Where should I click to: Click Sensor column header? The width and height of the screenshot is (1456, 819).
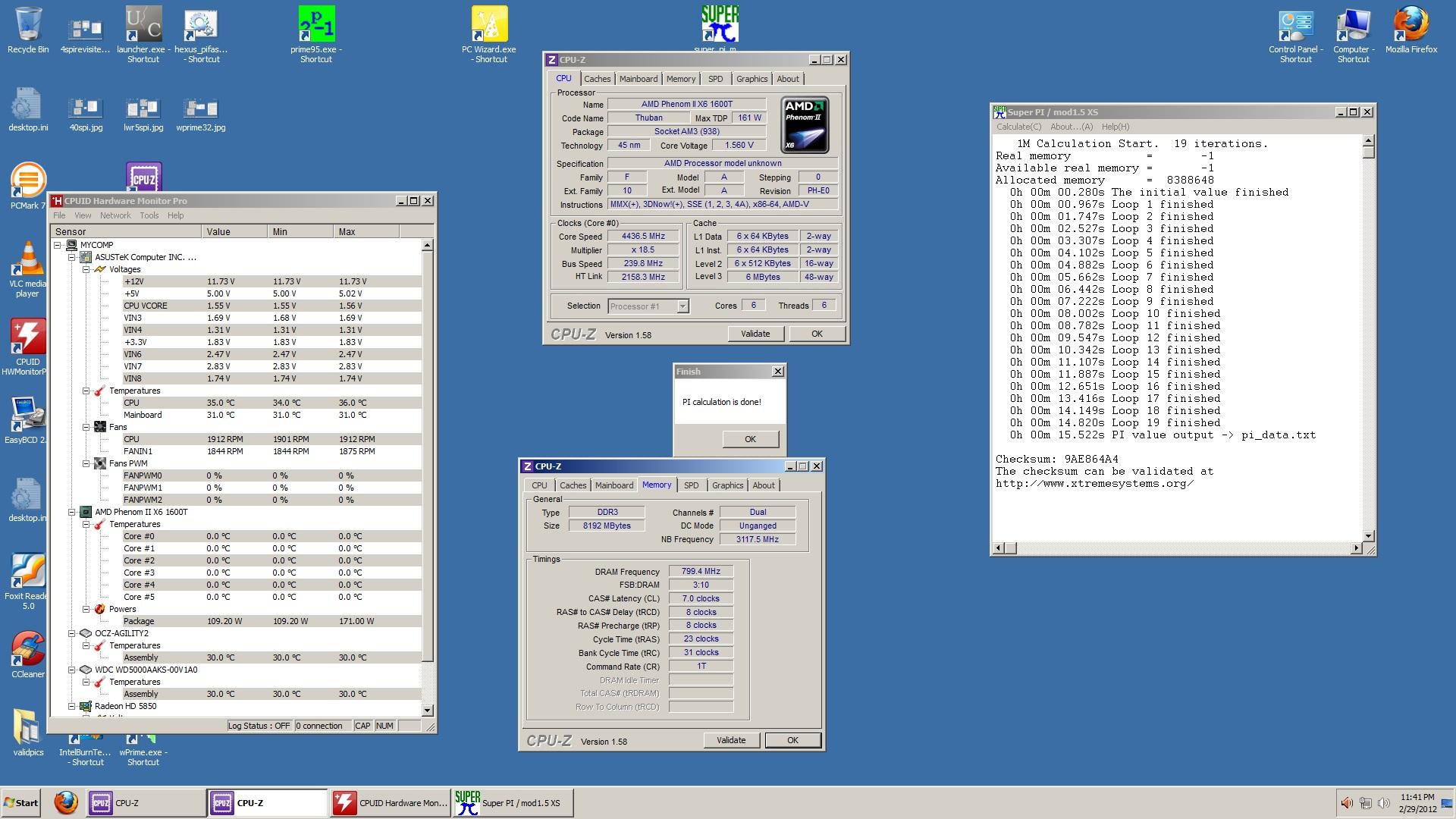coord(127,231)
